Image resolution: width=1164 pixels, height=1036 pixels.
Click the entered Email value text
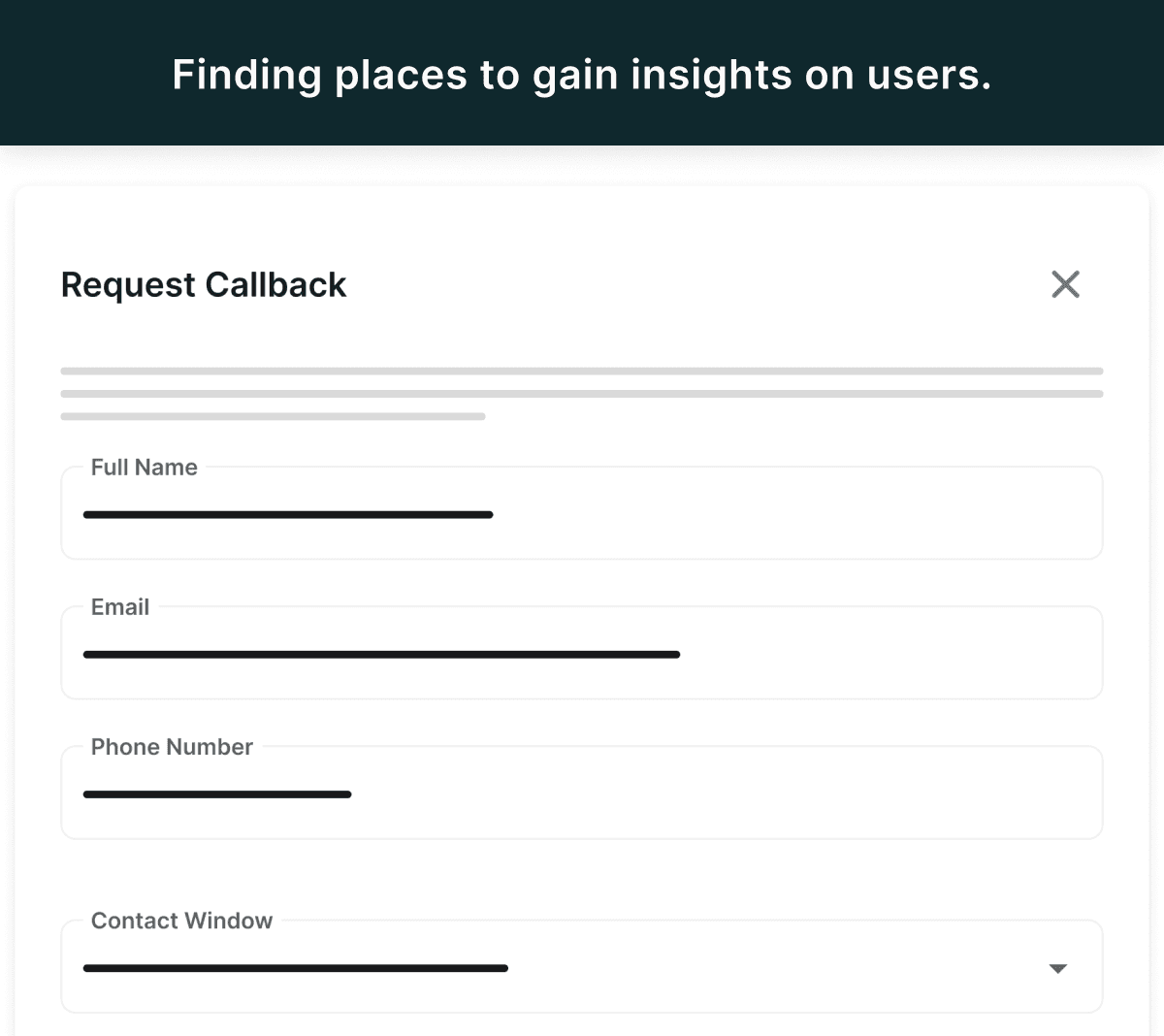(381, 655)
